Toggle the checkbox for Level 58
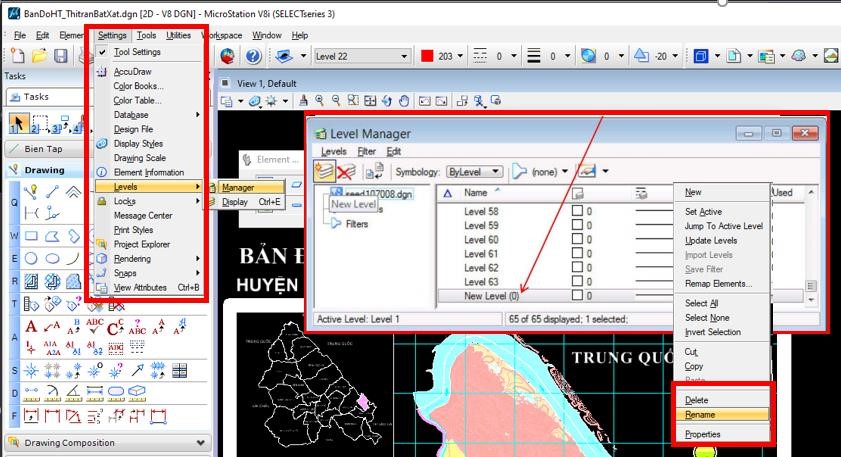Image resolution: width=841 pixels, height=457 pixels. [x=577, y=212]
